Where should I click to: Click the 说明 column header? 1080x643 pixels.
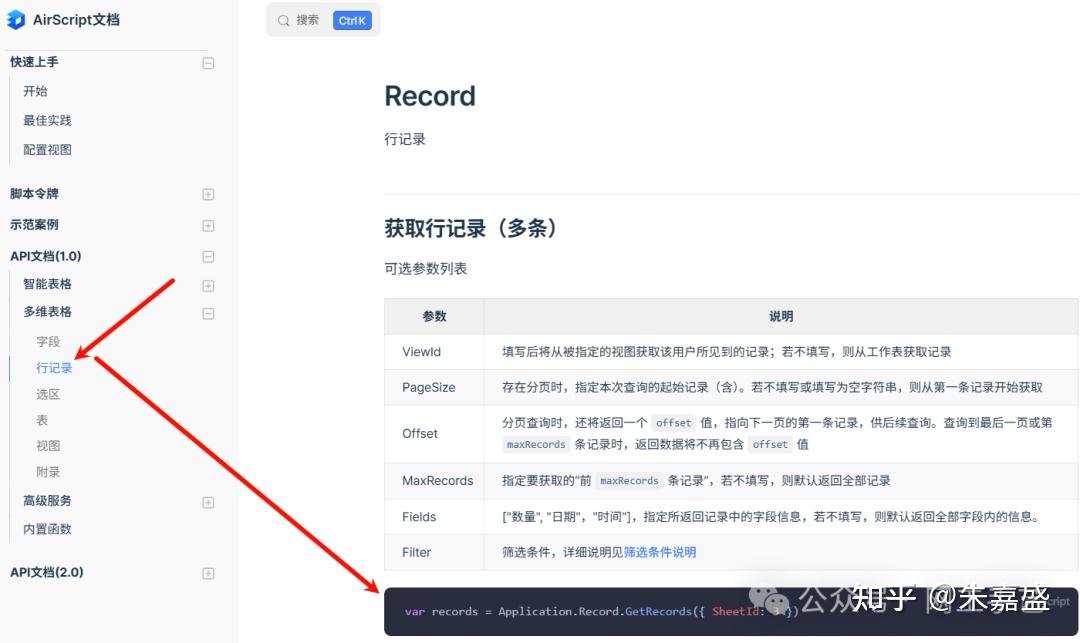click(781, 316)
